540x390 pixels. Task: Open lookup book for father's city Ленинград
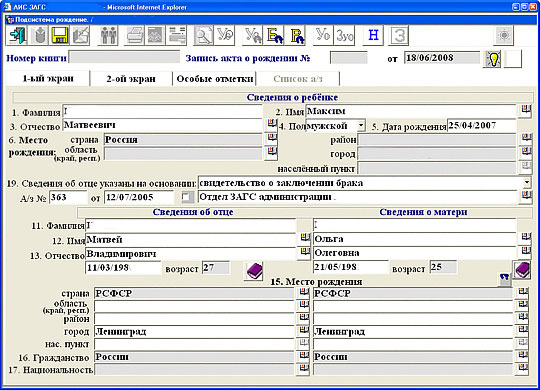pos(303,331)
